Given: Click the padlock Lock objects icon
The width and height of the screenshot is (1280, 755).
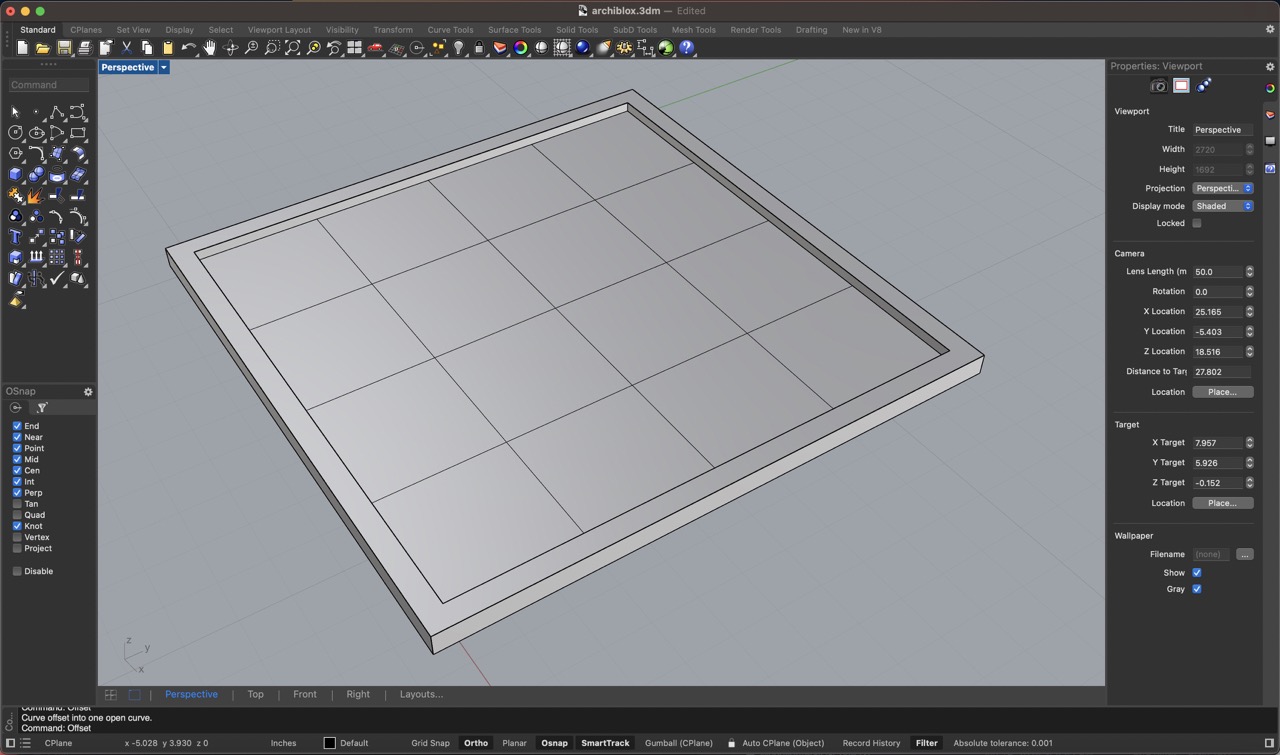Looking at the screenshot, I should pyautogui.click(x=479, y=48).
